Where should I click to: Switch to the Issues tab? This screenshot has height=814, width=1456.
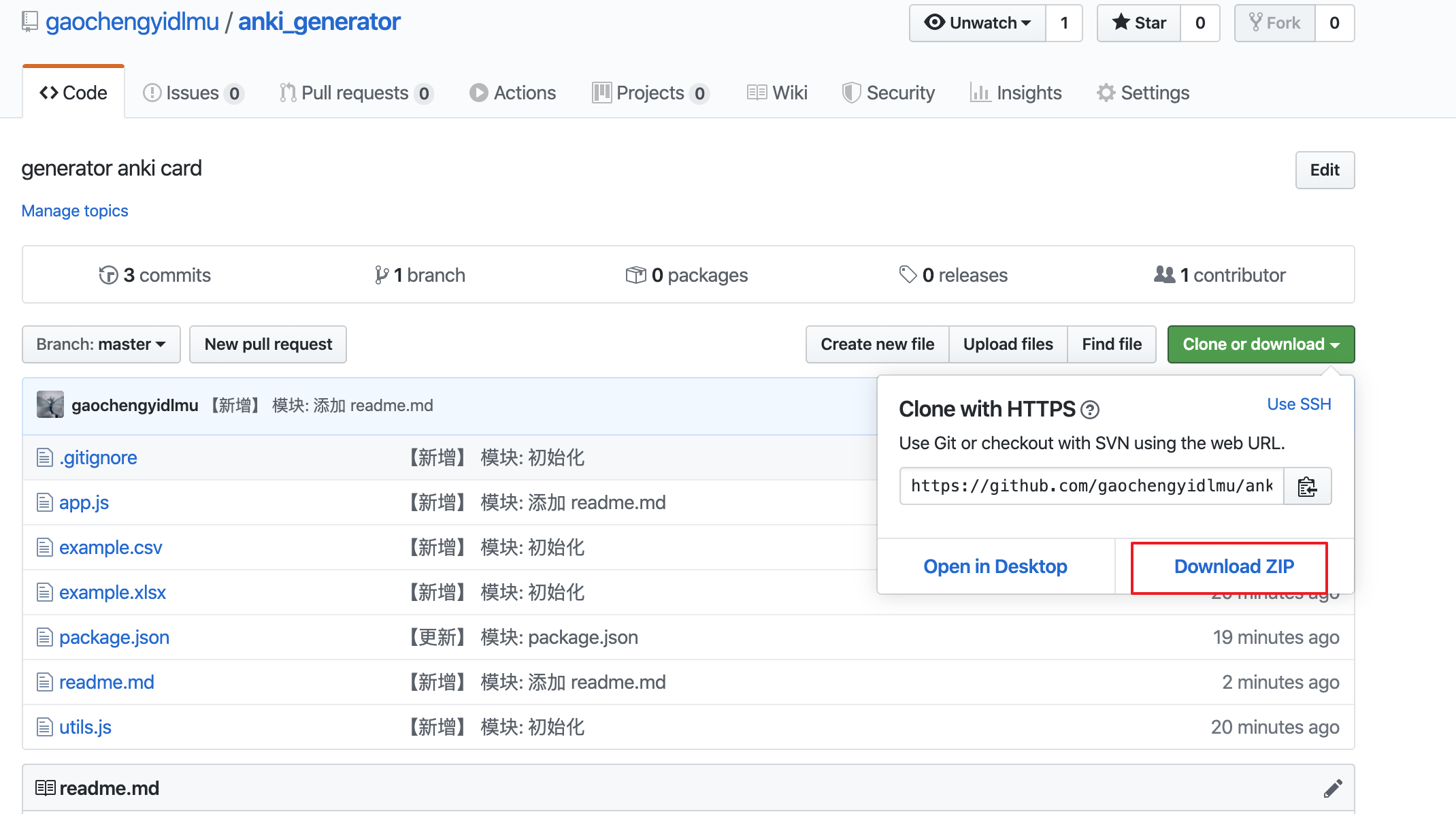(x=193, y=93)
